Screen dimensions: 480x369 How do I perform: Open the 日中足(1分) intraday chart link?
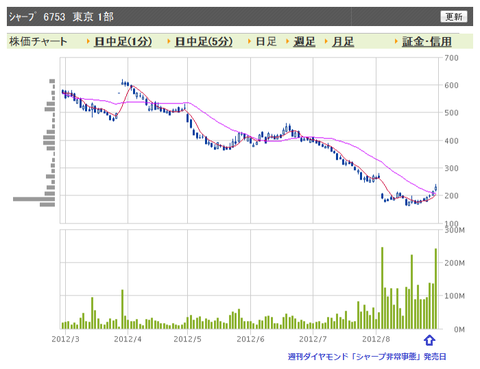click(123, 42)
